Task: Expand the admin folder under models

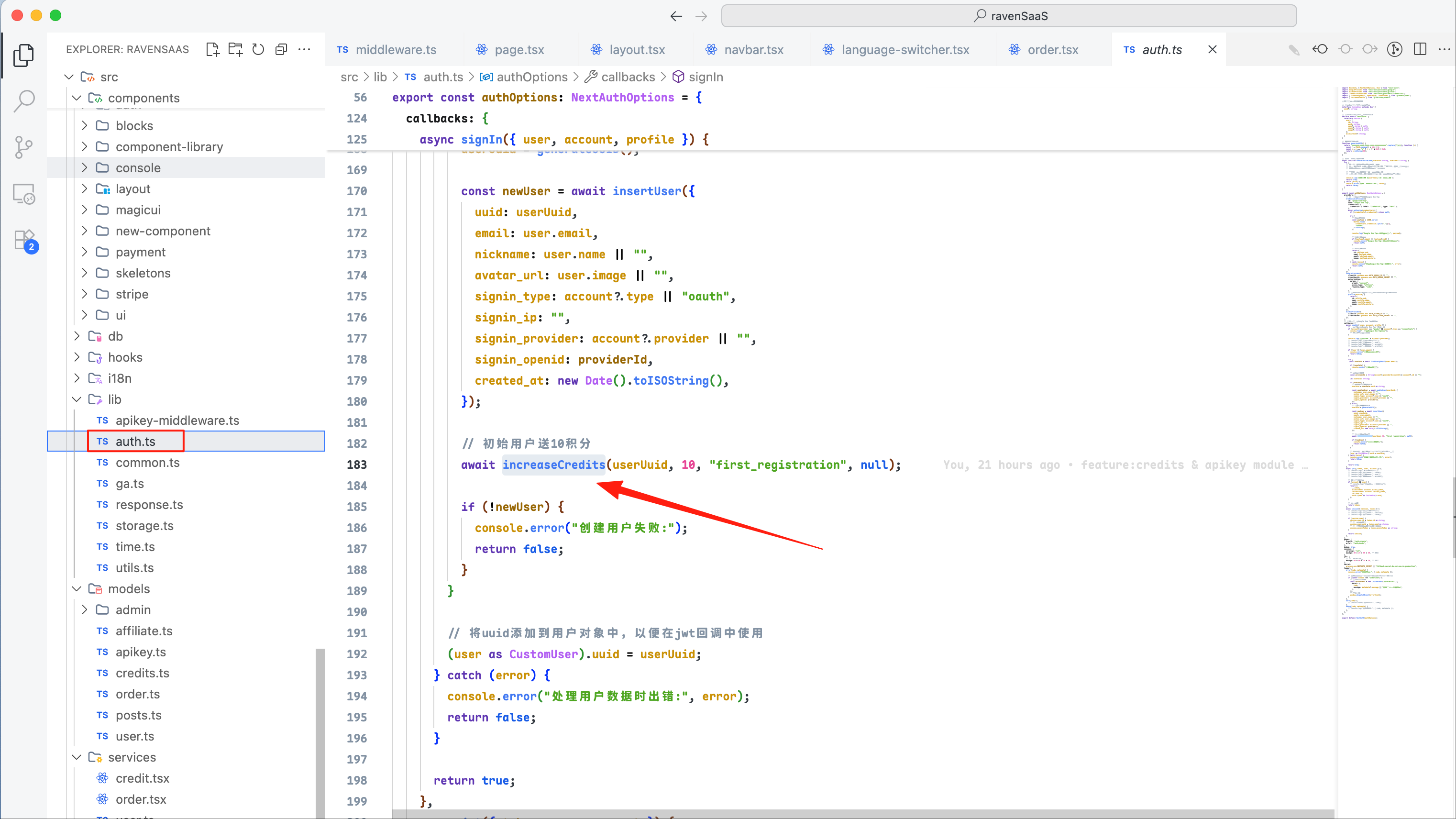Action: click(x=84, y=610)
